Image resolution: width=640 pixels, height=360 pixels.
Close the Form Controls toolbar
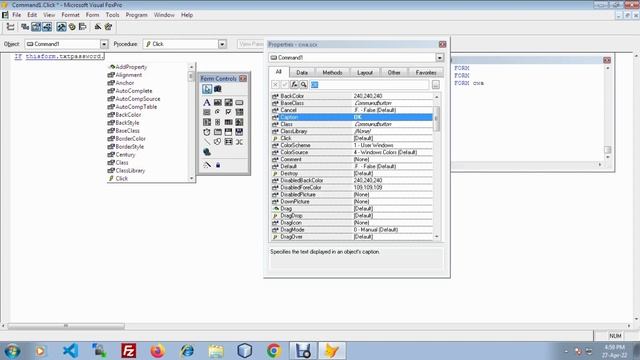point(243,78)
